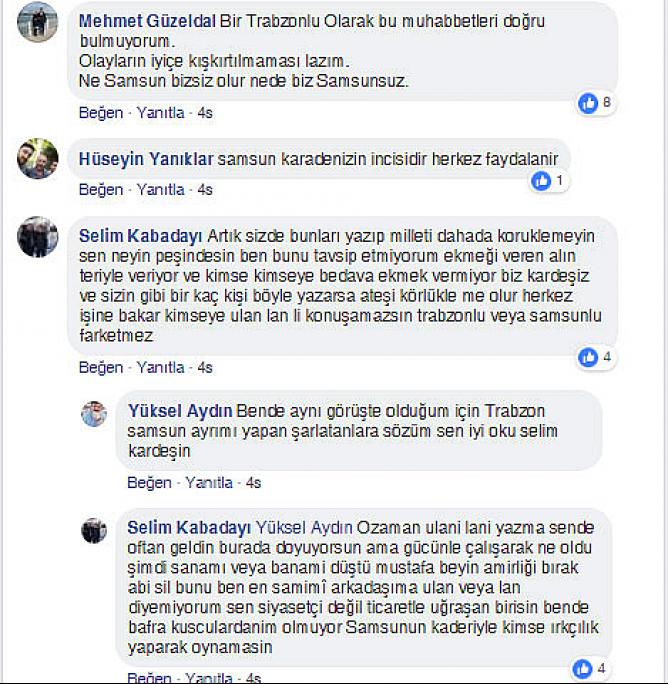Open Selim Kabadayı's small avatar on the reply

tap(94, 530)
